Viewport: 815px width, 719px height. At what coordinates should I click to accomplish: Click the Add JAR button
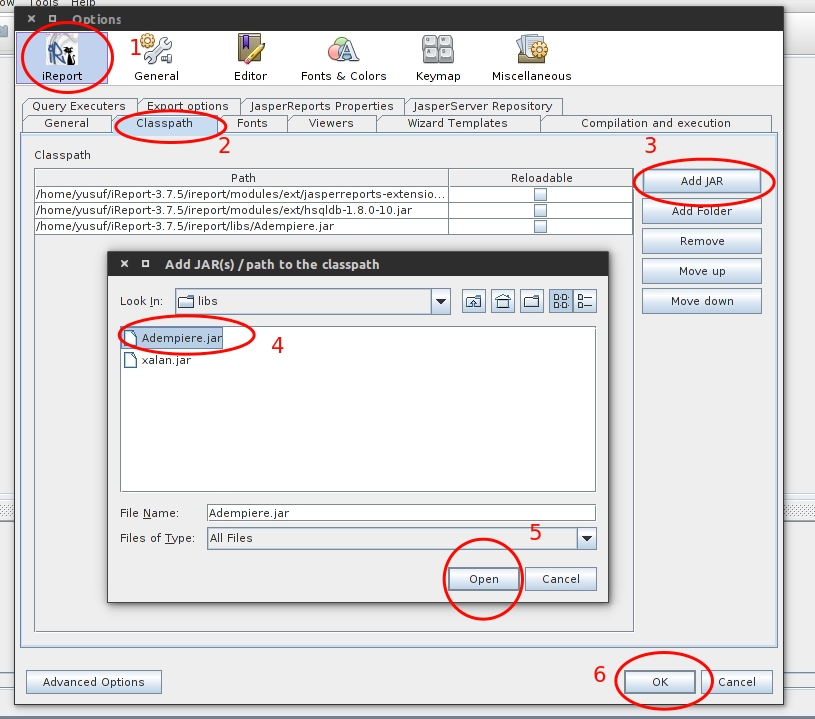point(702,181)
